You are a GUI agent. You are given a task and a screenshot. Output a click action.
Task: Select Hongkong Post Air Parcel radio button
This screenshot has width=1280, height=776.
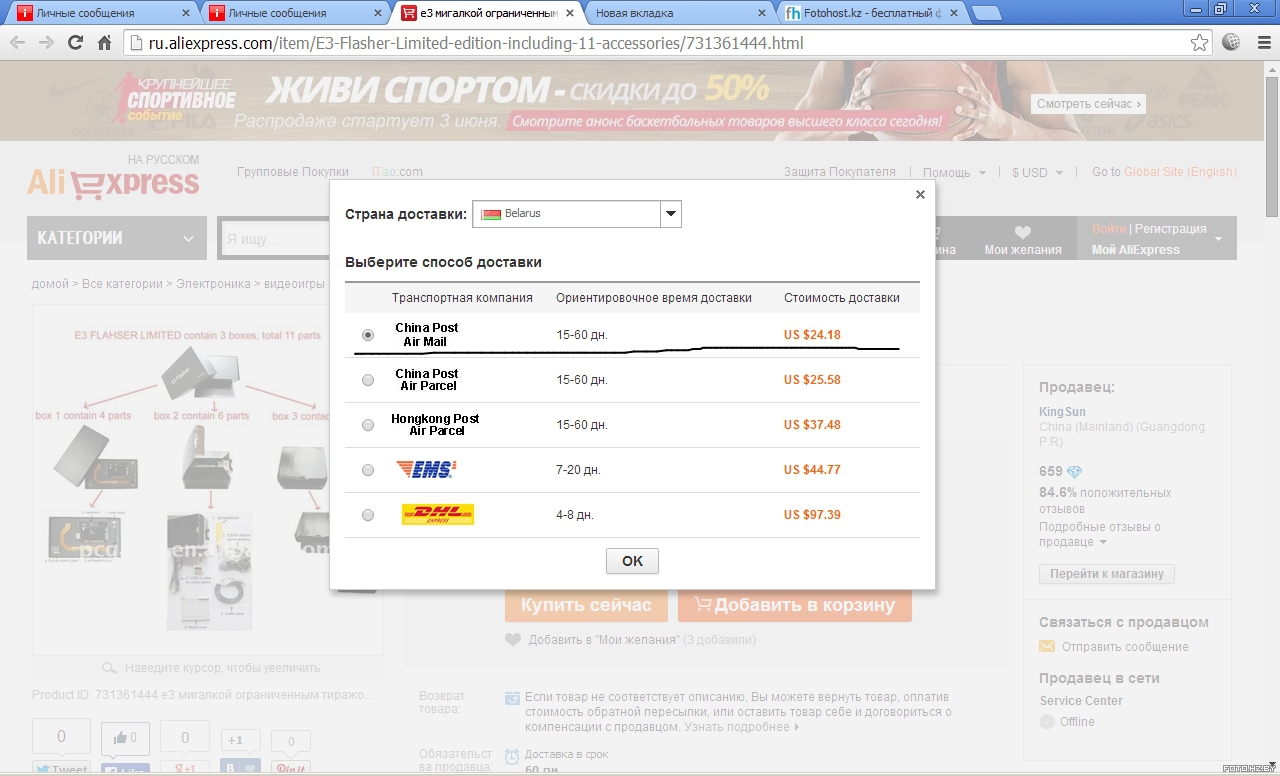(368, 425)
